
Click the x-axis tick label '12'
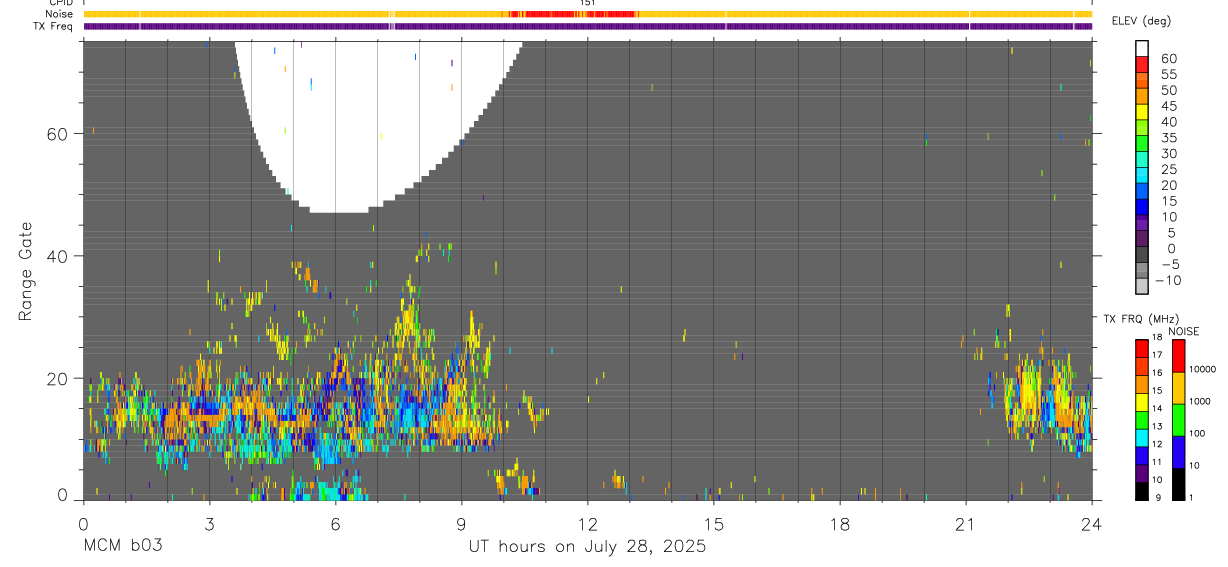coord(588,523)
